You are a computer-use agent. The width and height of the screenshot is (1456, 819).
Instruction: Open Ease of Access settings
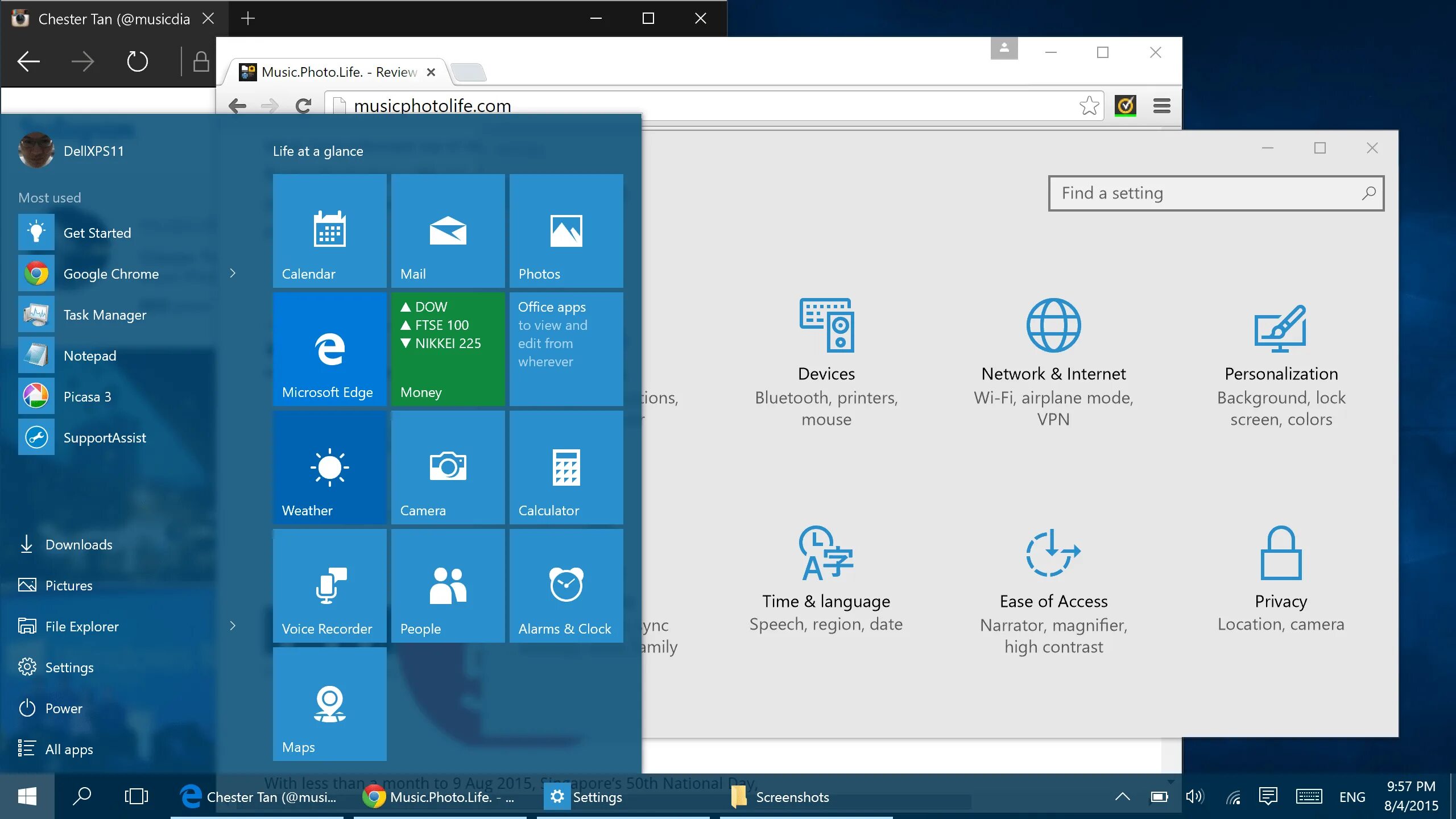tap(1053, 591)
